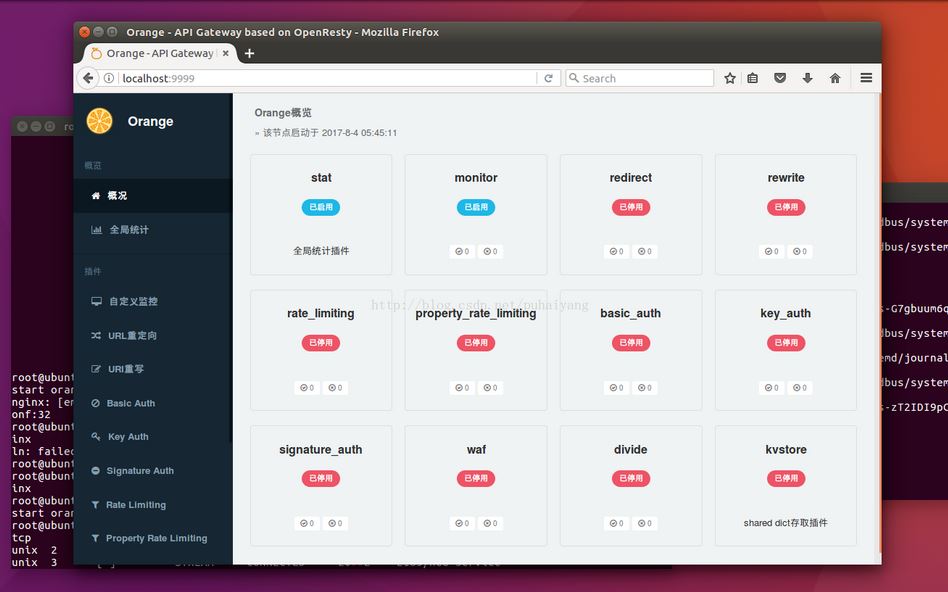Click the 已启用 badge on monitor card
948x592 pixels.
coord(476,207)
